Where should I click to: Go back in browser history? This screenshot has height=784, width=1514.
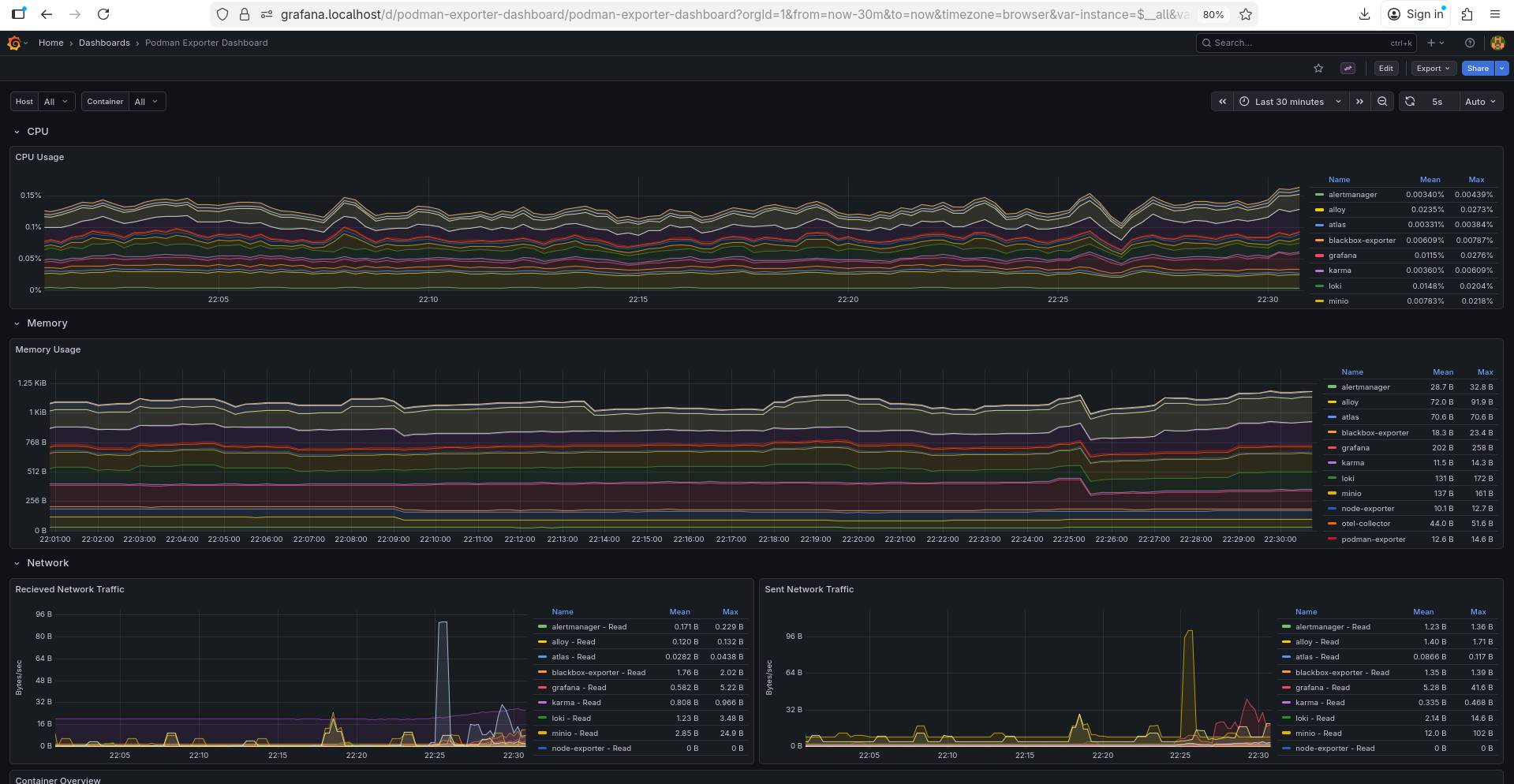[47, 14]
